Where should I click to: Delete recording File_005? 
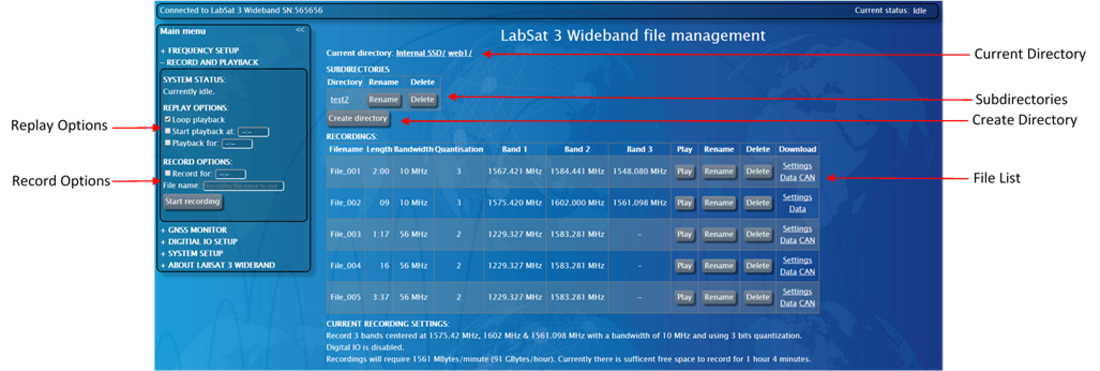758,297
